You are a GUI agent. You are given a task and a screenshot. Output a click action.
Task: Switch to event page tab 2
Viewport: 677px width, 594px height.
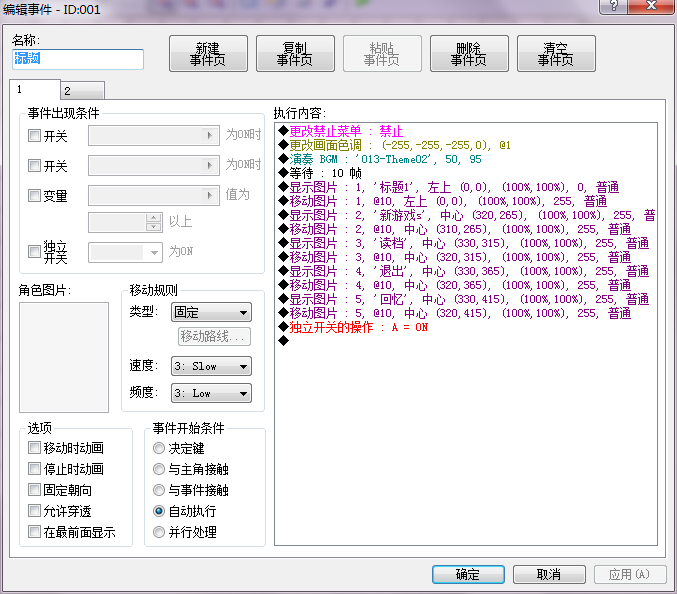(82, 91)
